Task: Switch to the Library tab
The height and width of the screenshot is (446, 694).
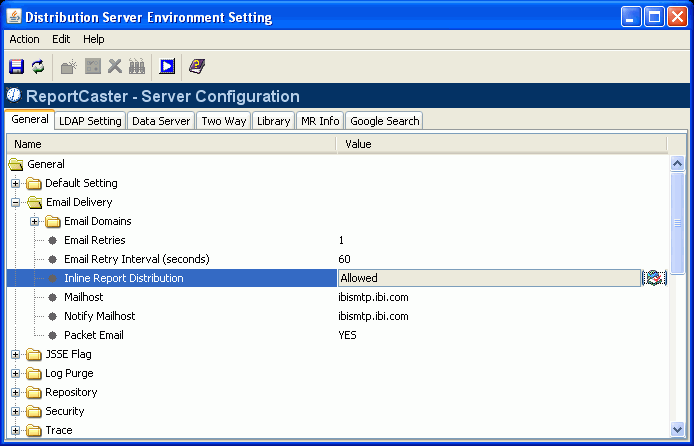Action: (x=274, y=121)
